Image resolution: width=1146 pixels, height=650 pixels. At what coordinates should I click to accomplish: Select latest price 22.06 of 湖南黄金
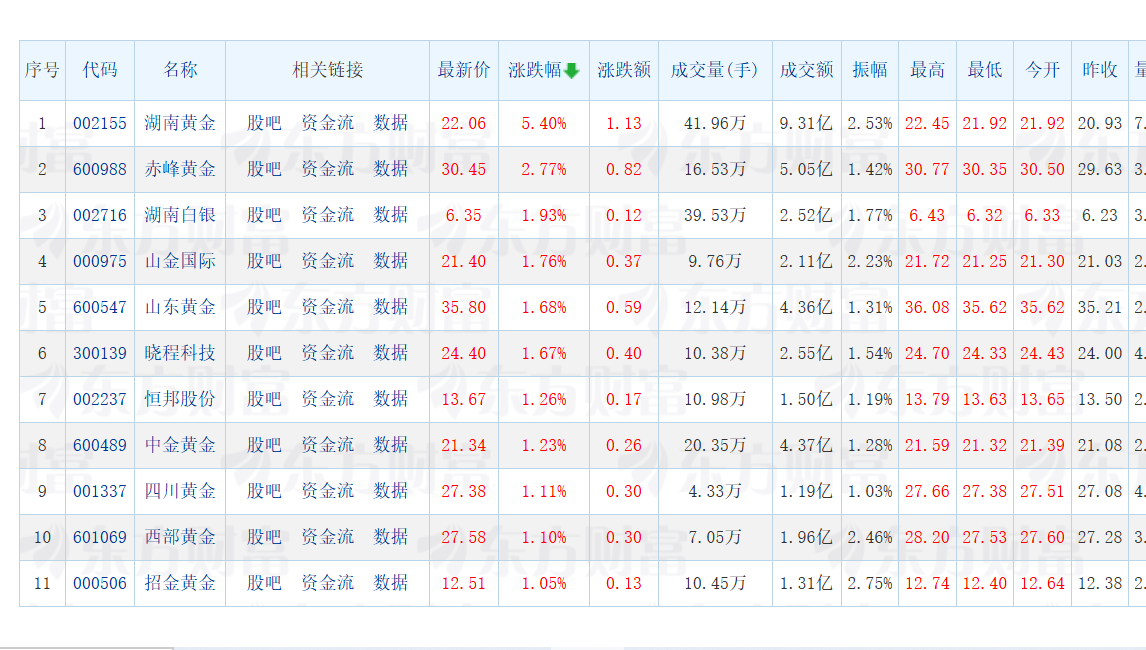(463, 124)
